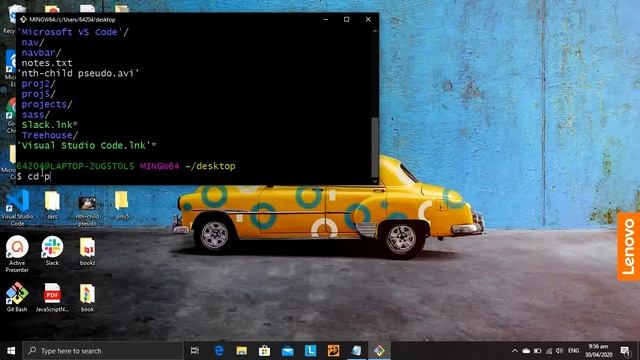Click the 'navbar/' directory listing line
Image resolution: width=640 pixels, height=360 pixels.
pos(41,53)
